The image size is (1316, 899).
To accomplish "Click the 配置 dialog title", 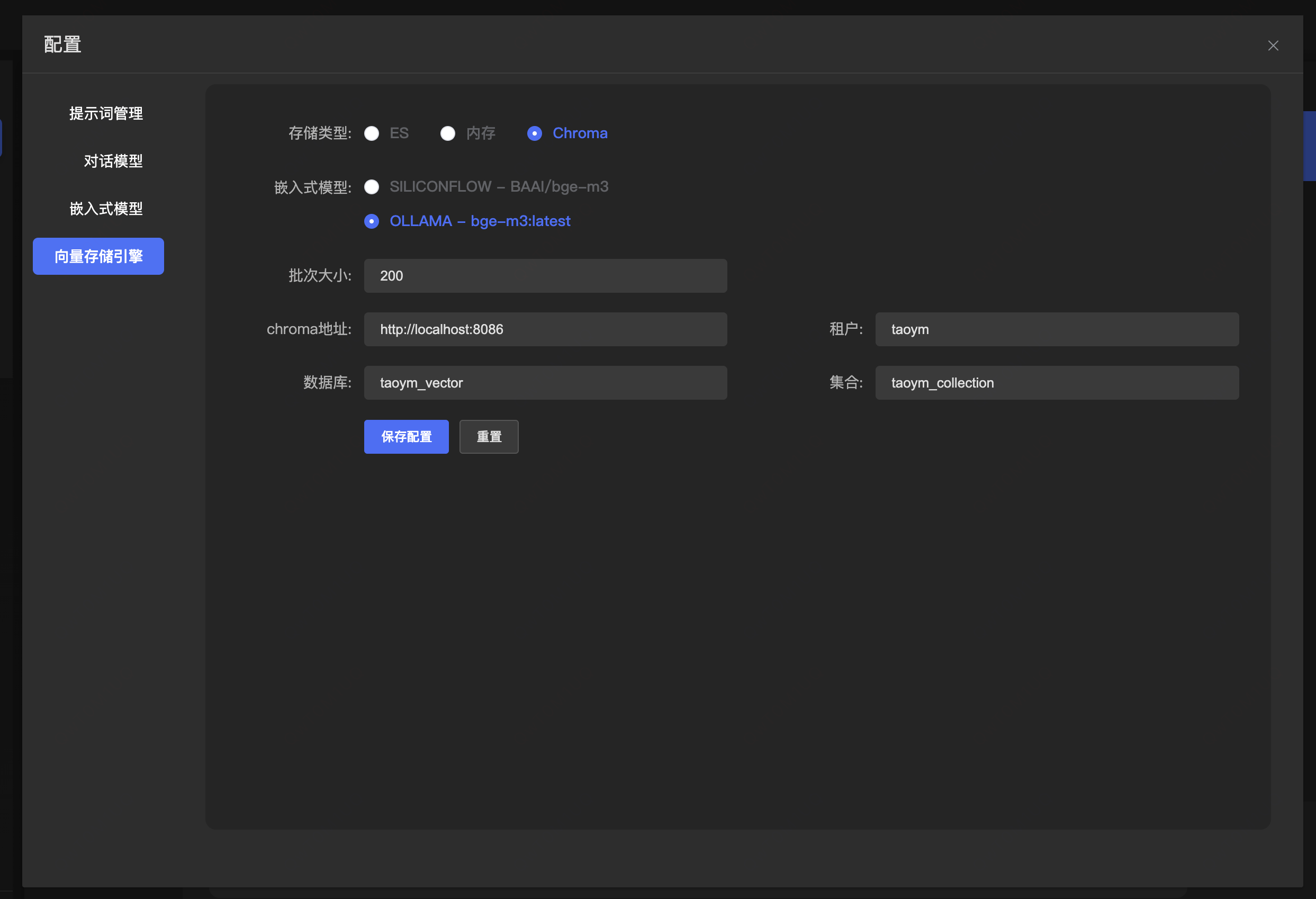I will (62, 44).
